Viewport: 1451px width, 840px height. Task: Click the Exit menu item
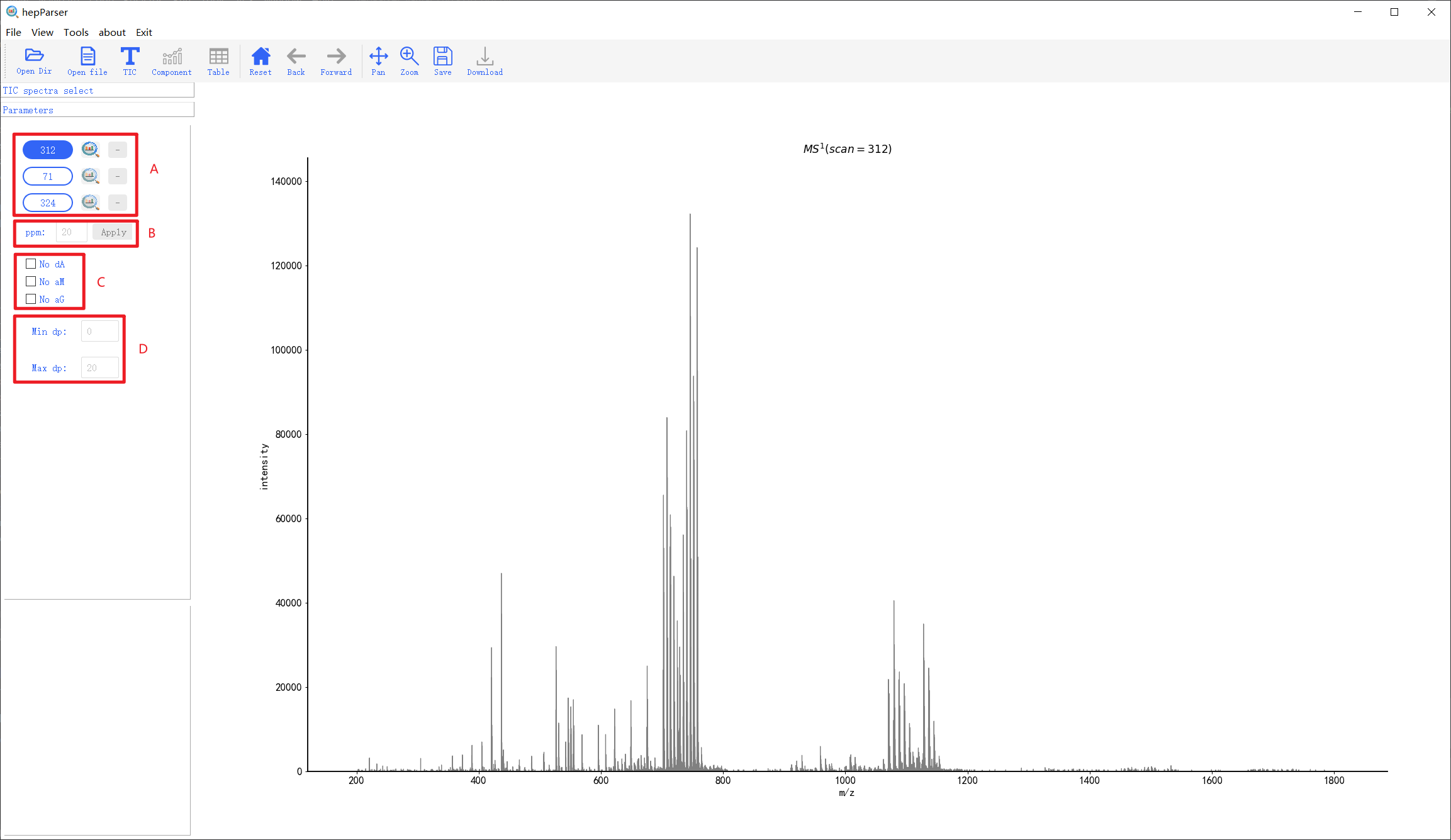tap(144, 32)
